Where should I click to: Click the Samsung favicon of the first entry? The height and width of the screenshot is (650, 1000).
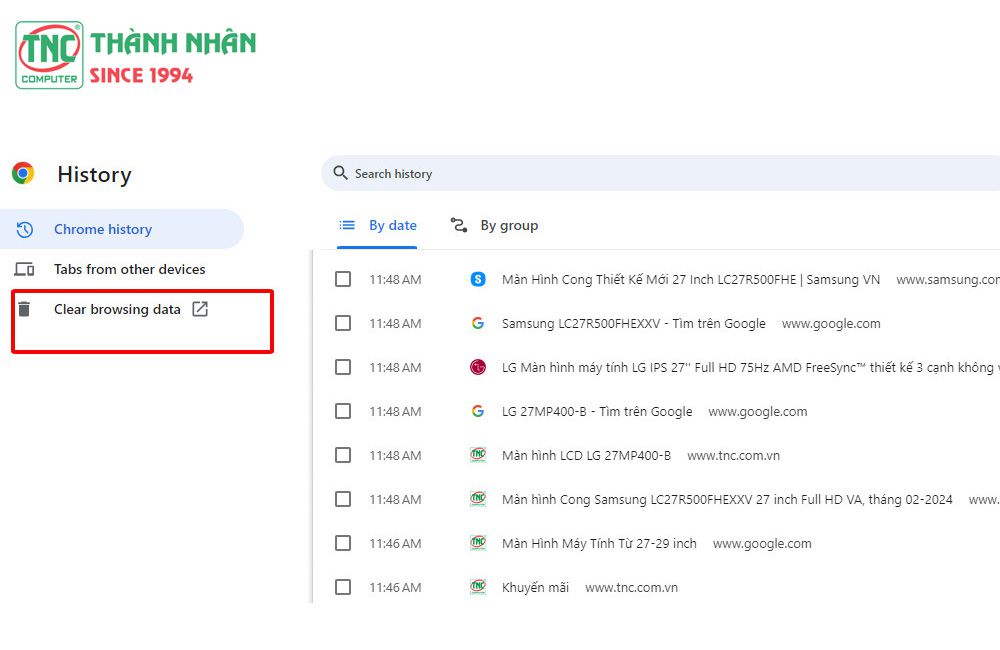point(478,279)
